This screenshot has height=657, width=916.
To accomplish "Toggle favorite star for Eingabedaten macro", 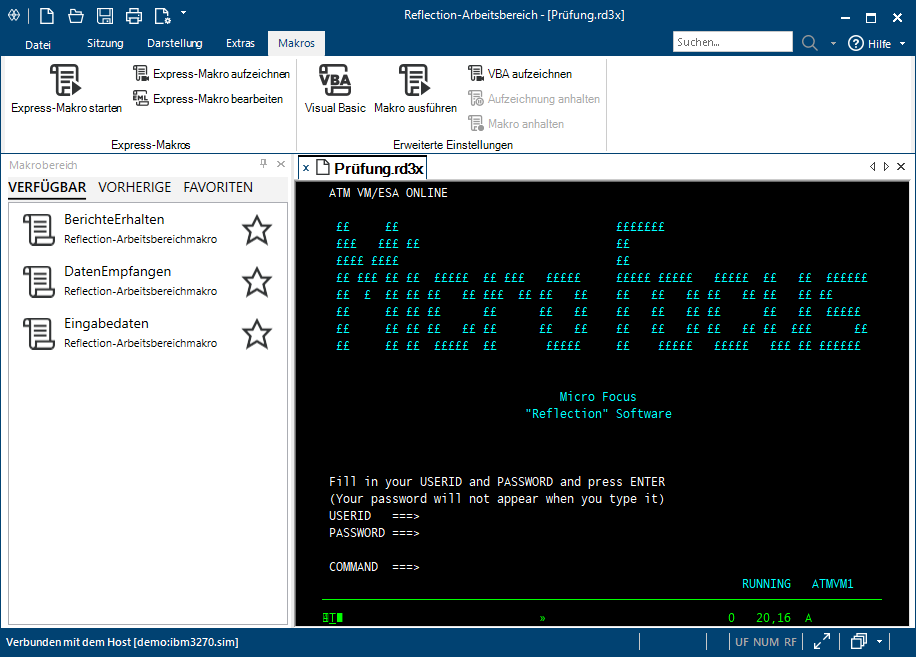I will [257, 334].
